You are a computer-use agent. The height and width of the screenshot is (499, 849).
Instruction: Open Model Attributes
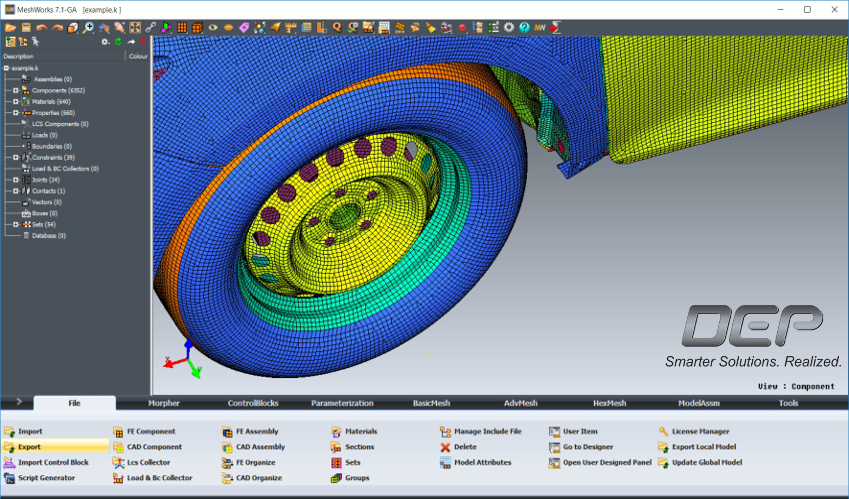coord(475,462)
